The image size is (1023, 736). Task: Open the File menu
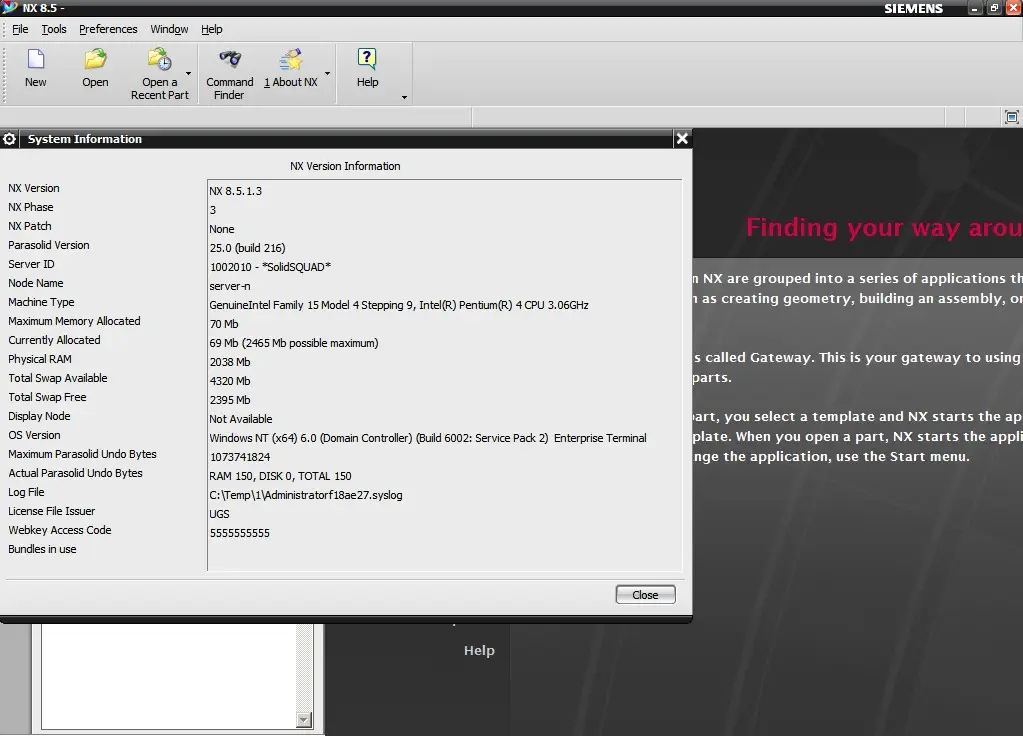(x=20, y=29)
